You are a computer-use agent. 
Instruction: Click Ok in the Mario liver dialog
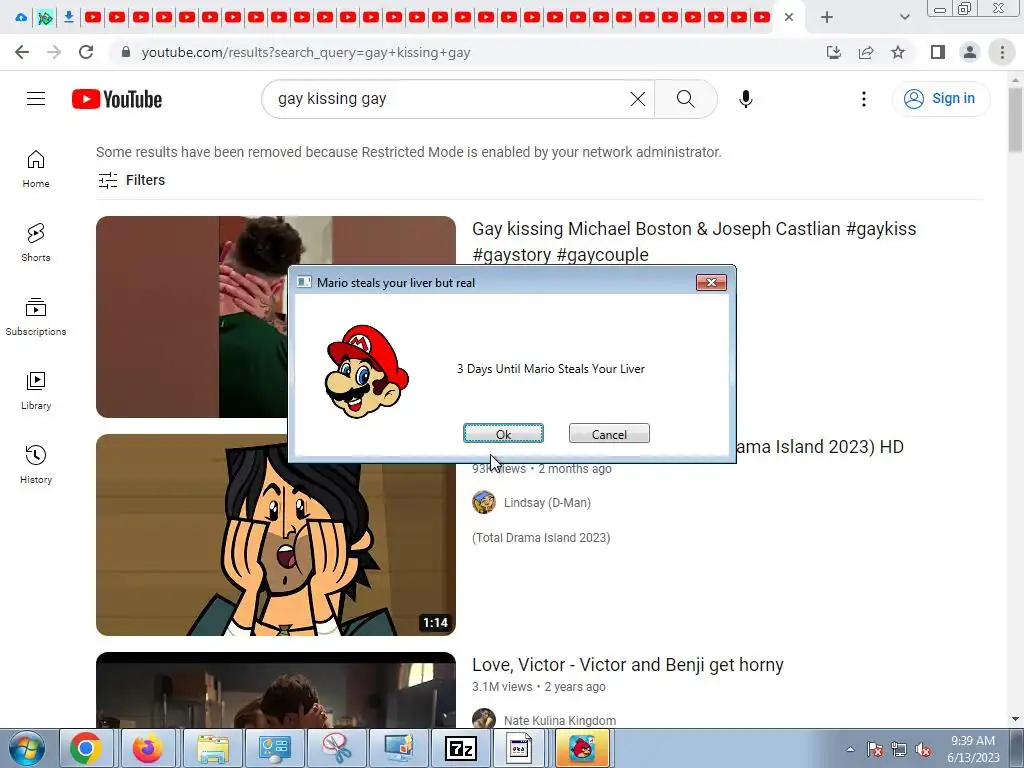(x=503, y=434)
